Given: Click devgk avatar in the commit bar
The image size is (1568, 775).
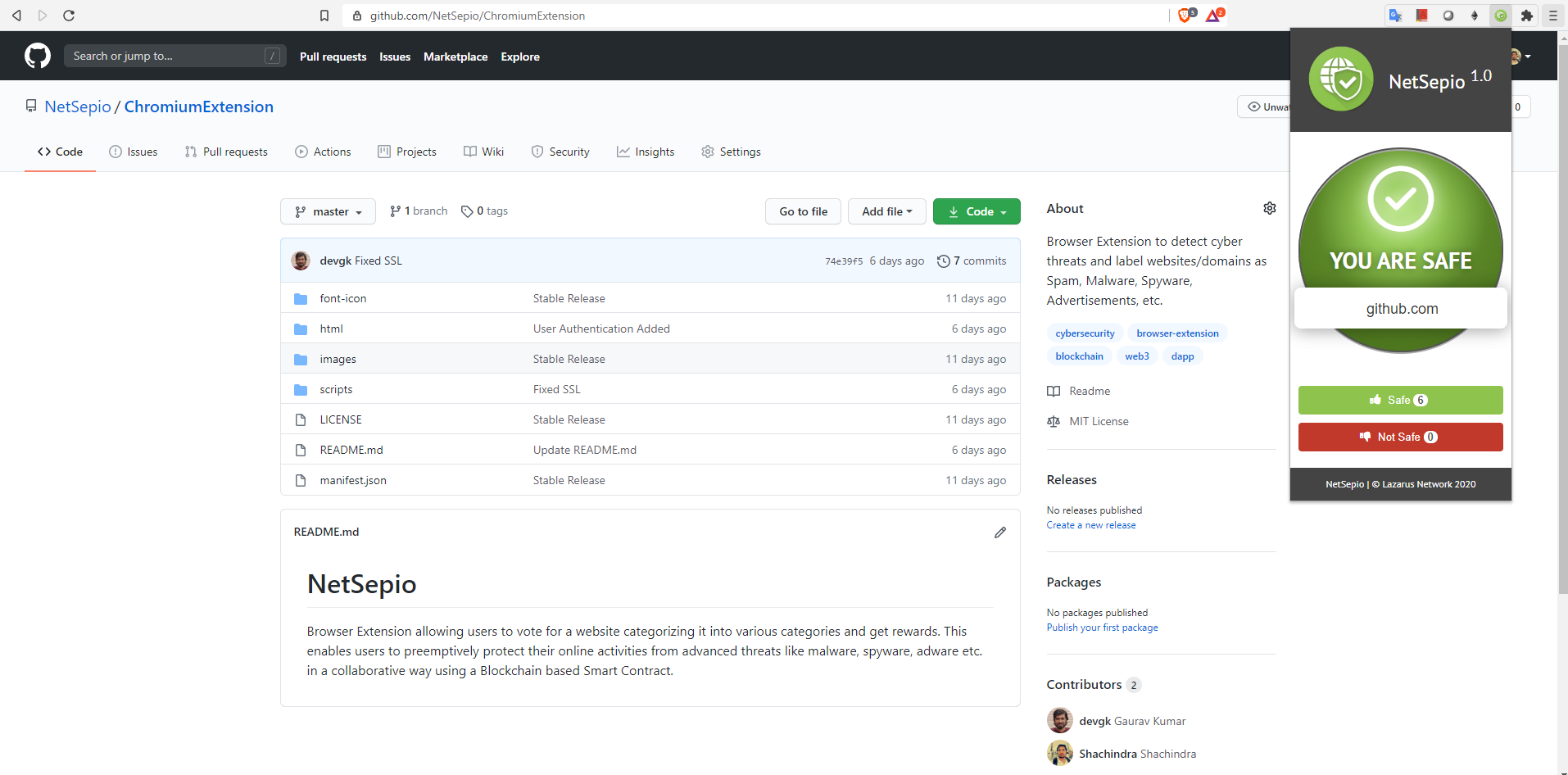Looking at the screenshot, I should [301, 261].
